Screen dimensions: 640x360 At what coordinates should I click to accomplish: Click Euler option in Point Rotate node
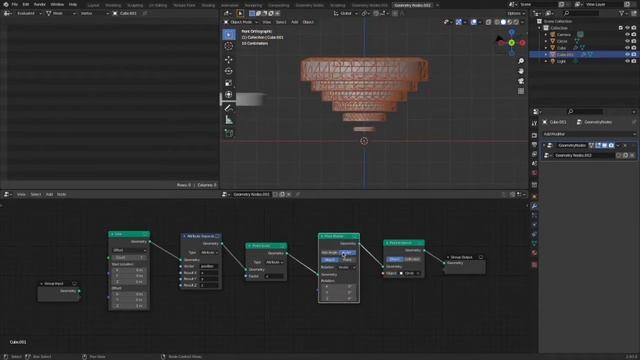(347, 253)
